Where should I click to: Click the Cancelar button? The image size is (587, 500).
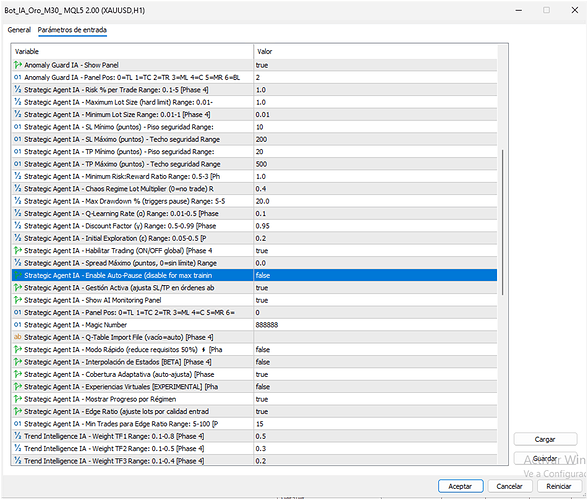click(x=510, y=486)
